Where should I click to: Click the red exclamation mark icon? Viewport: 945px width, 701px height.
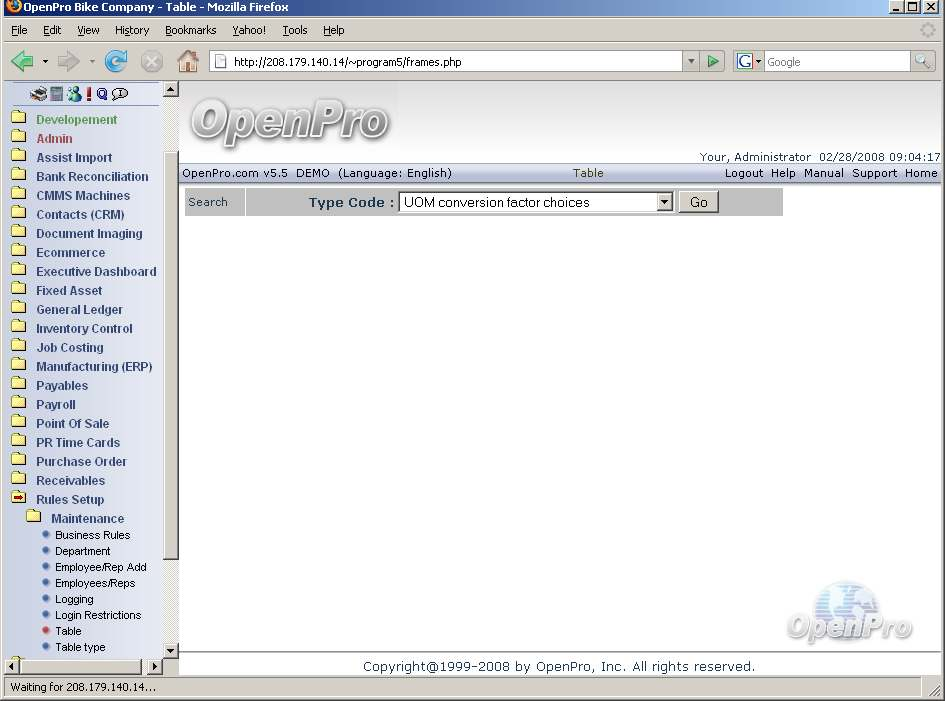click(x=88, y=94)
